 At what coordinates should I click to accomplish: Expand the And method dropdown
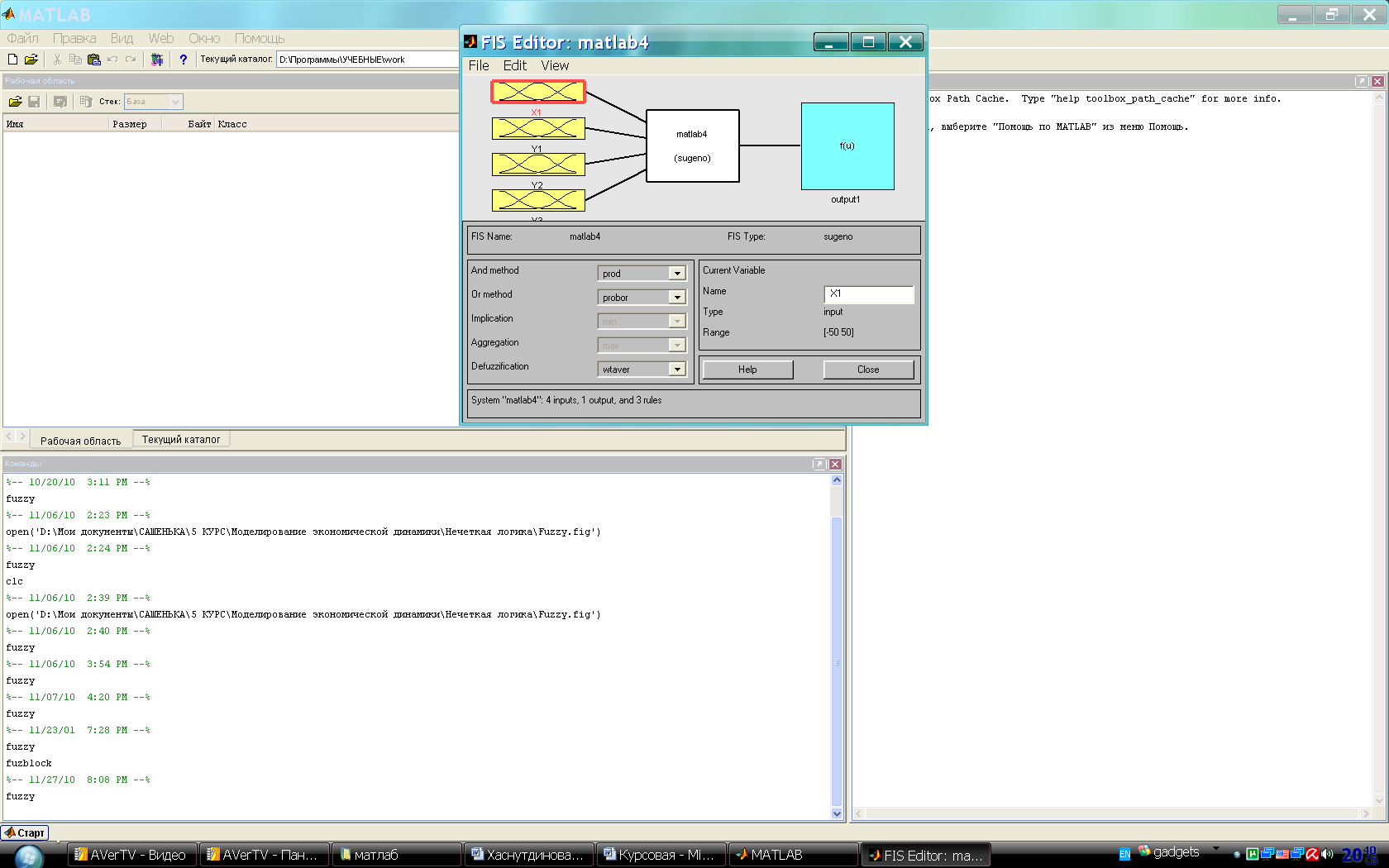677,274
